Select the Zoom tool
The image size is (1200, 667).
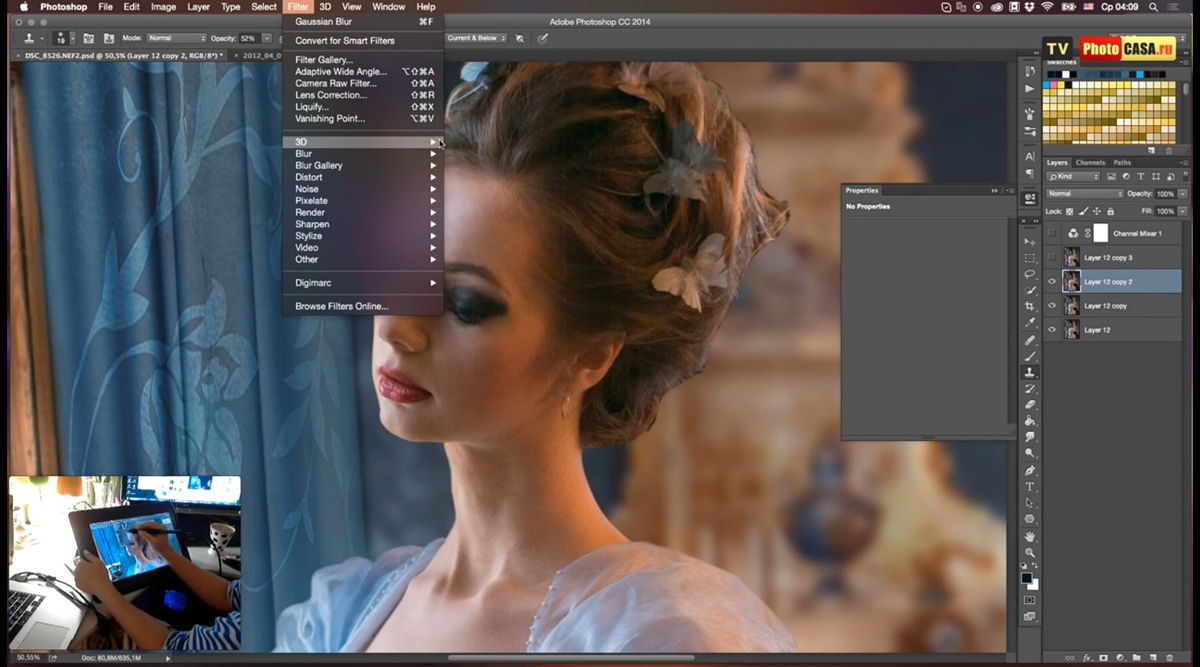click(1029, 553)
